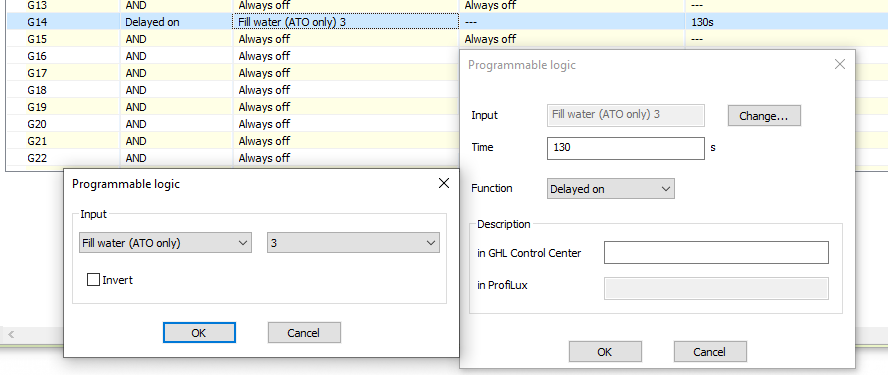Click the 130s cell in row G14
This screenshot has width=888, height=375.
[x=786, y=22]
